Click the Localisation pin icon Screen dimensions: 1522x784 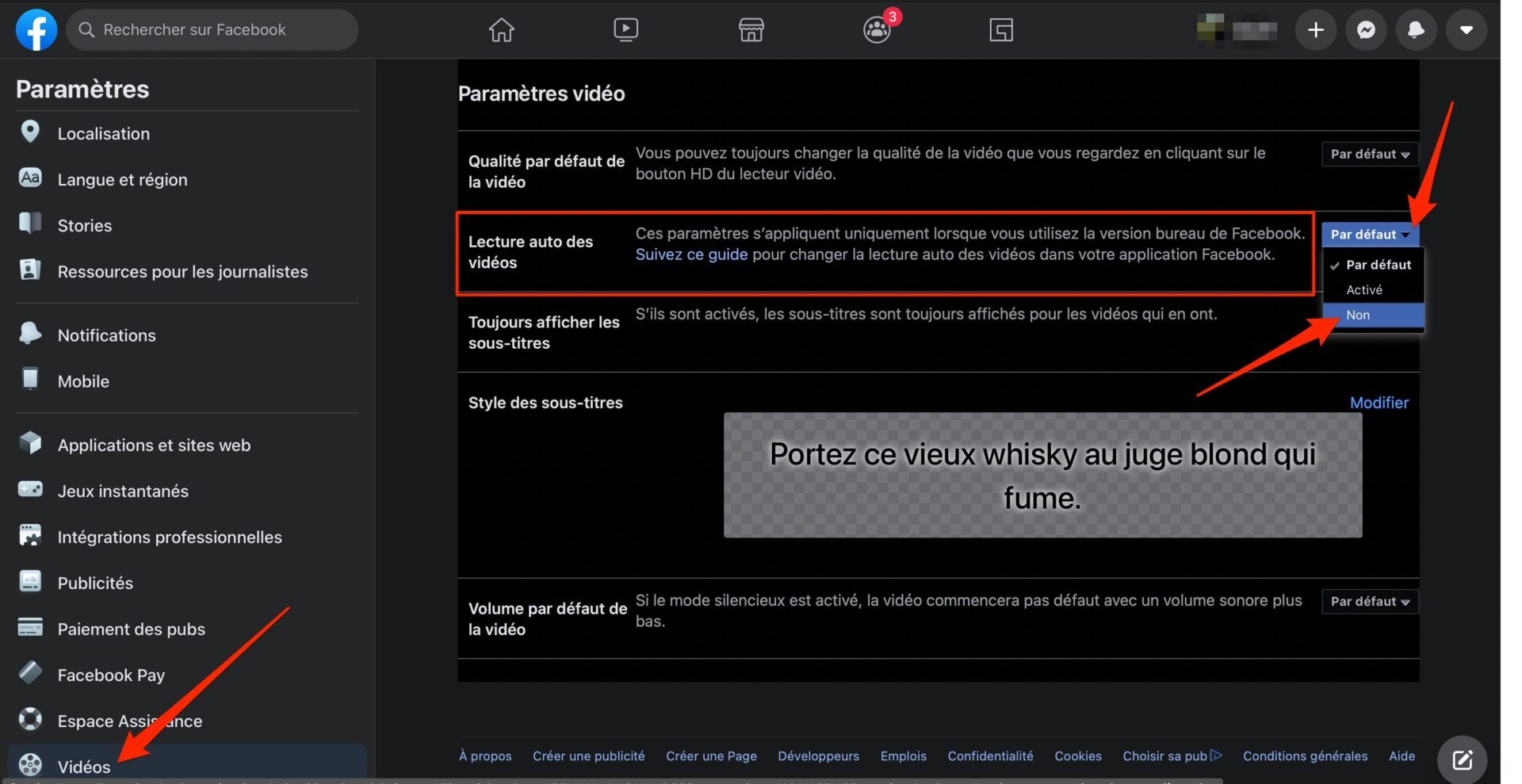coord(30,132)
